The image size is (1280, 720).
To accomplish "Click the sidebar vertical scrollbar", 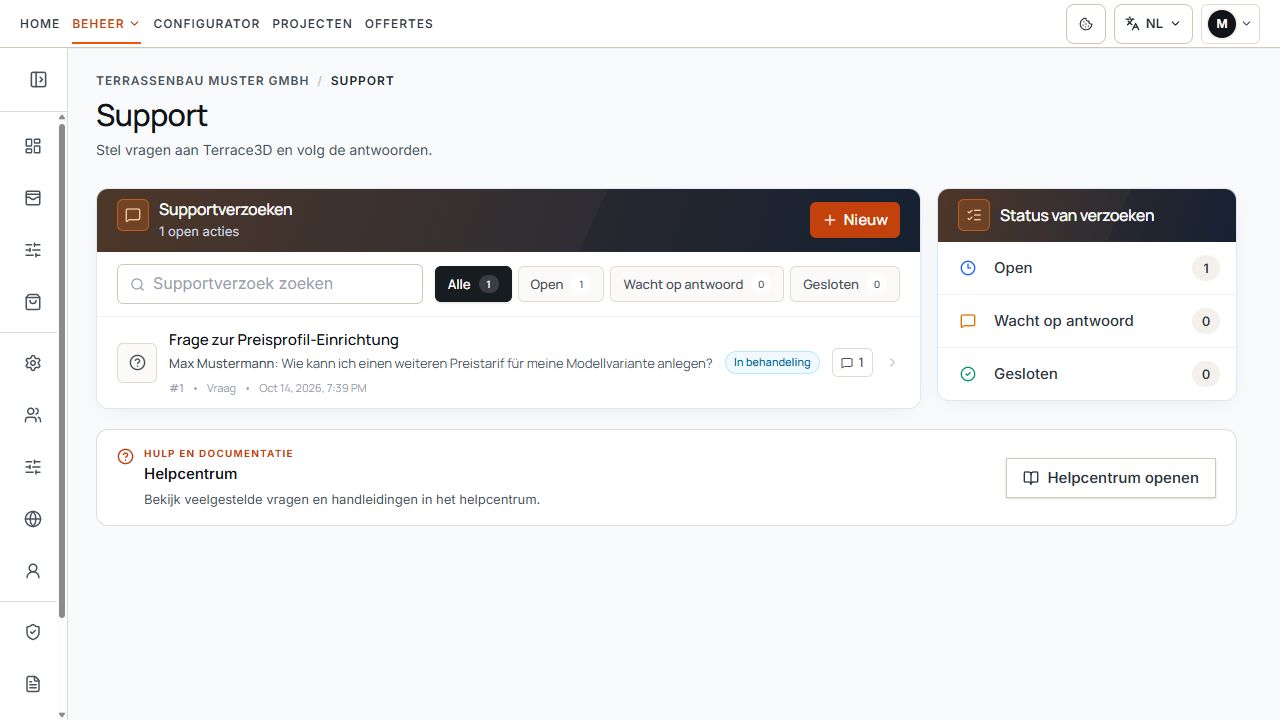I will [x=62, y=370].
